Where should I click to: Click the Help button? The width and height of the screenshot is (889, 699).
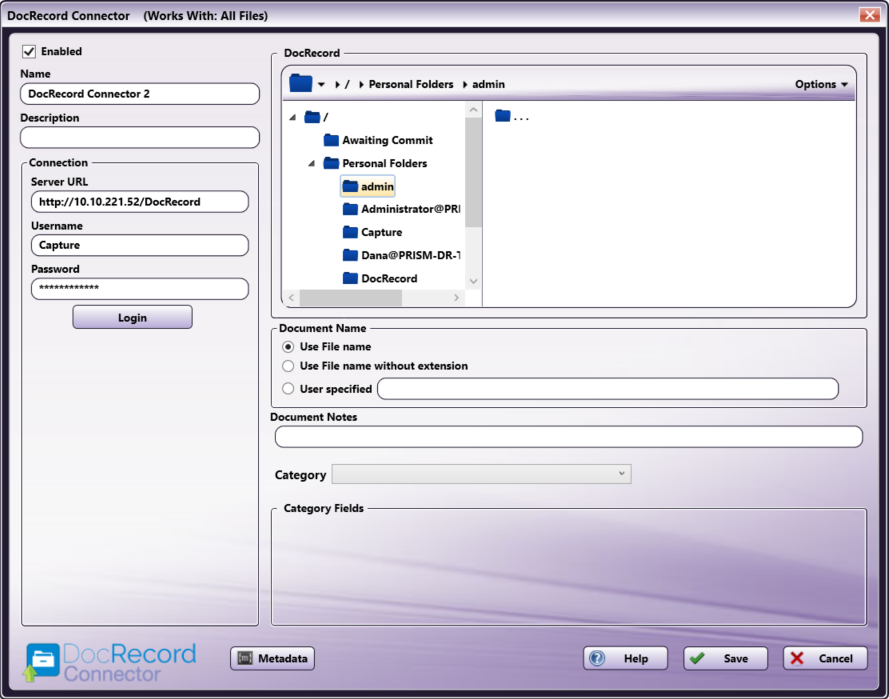(625, 658)
